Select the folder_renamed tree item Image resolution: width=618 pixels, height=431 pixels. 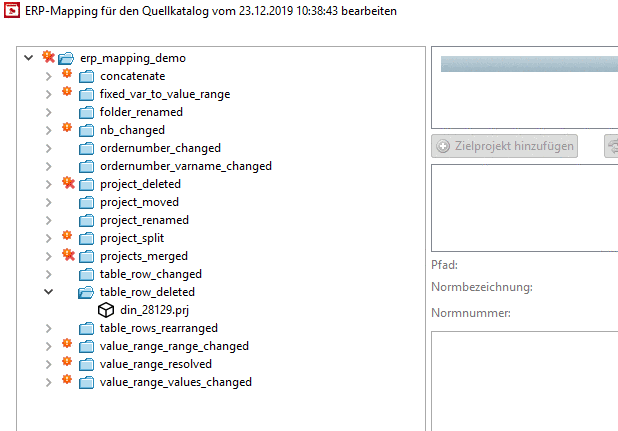point(141,112)
